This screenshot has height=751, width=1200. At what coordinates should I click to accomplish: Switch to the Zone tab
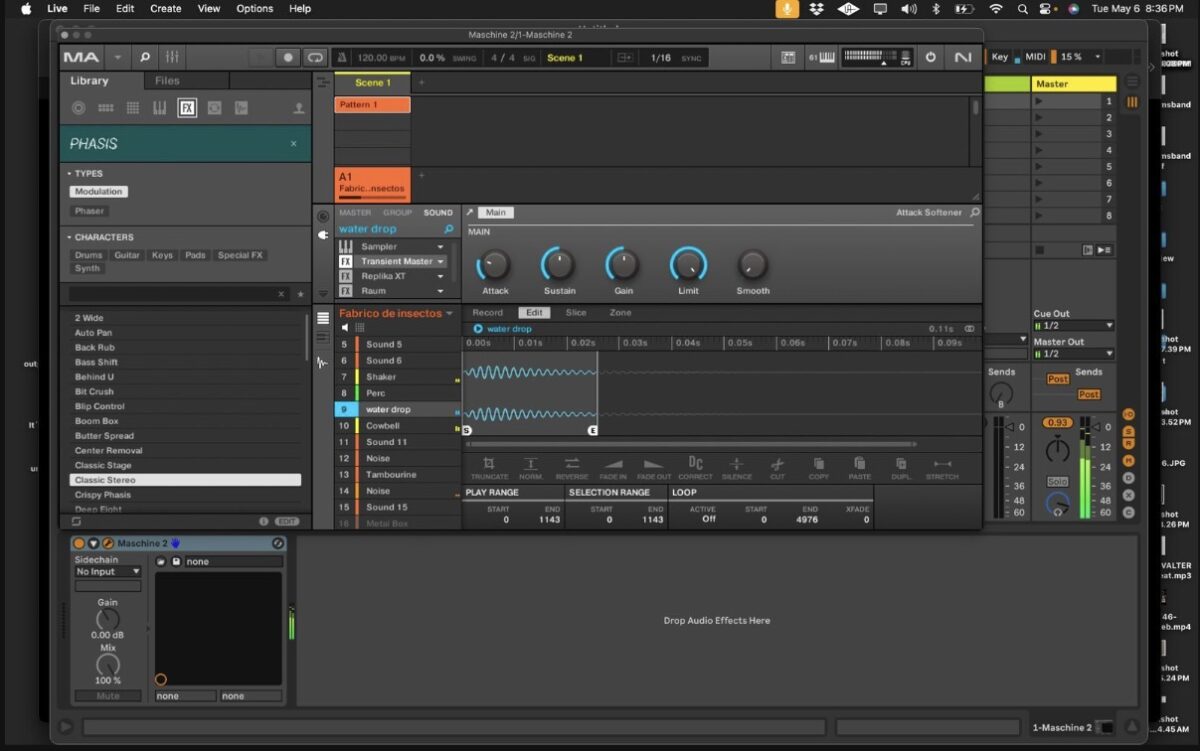coord(620,313)
